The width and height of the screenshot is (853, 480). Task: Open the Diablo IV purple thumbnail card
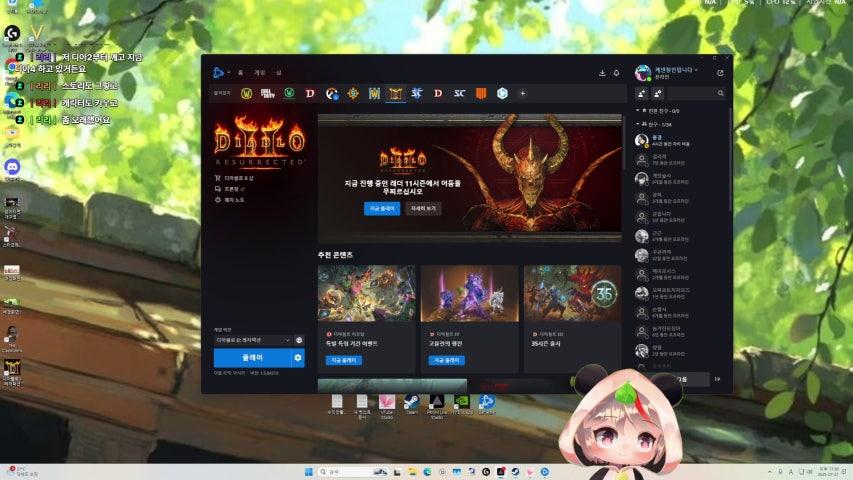[x=469, y=293]
